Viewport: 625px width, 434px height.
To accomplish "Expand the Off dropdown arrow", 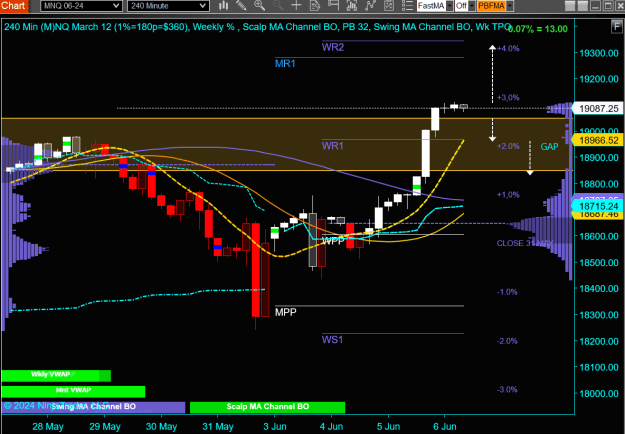I will tap(472, 6).
